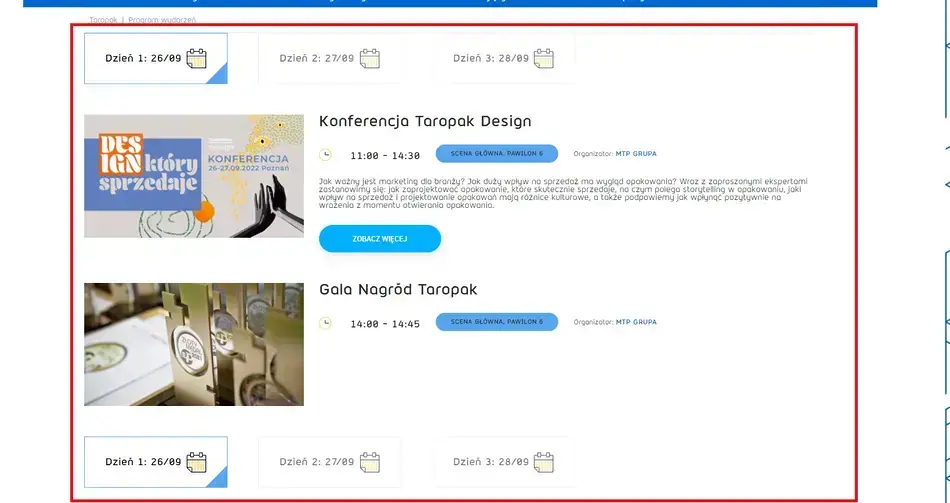Image resolution: width=950 pixels, height=503 pixels.
Task: Click clock icon beside 11:00 - 14:30
Action: click(x=325, y=155)
